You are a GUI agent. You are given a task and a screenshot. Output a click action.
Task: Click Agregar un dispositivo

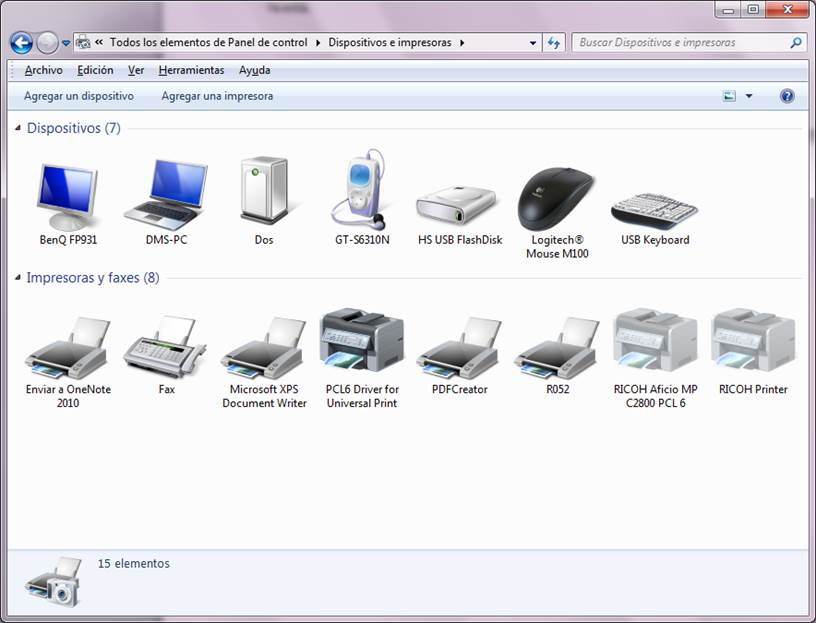pos(79,96)
